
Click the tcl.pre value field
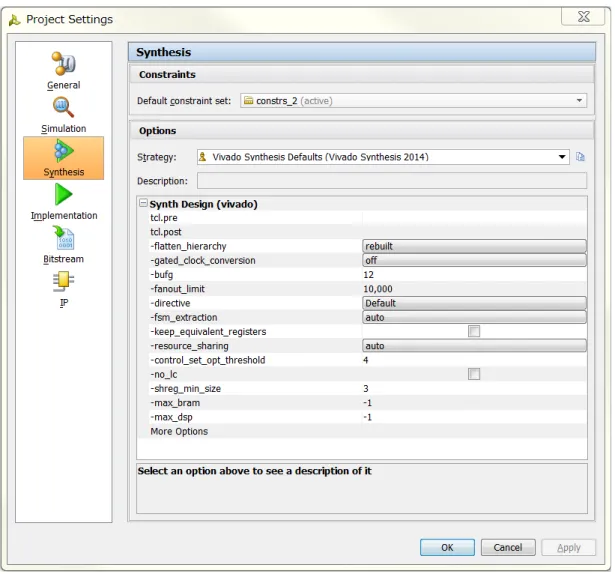474,218
